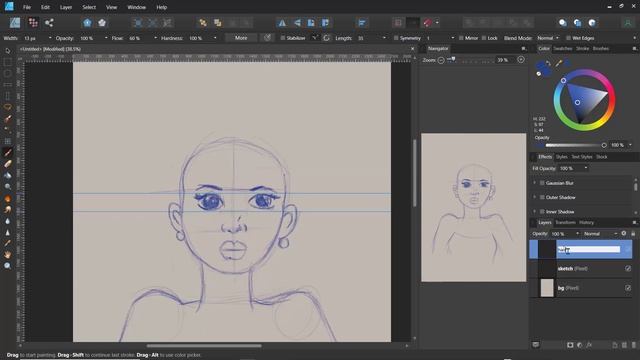The image size is (640, 360).
Task: Switch to the Brushes tab
Action: pos(600,49)
